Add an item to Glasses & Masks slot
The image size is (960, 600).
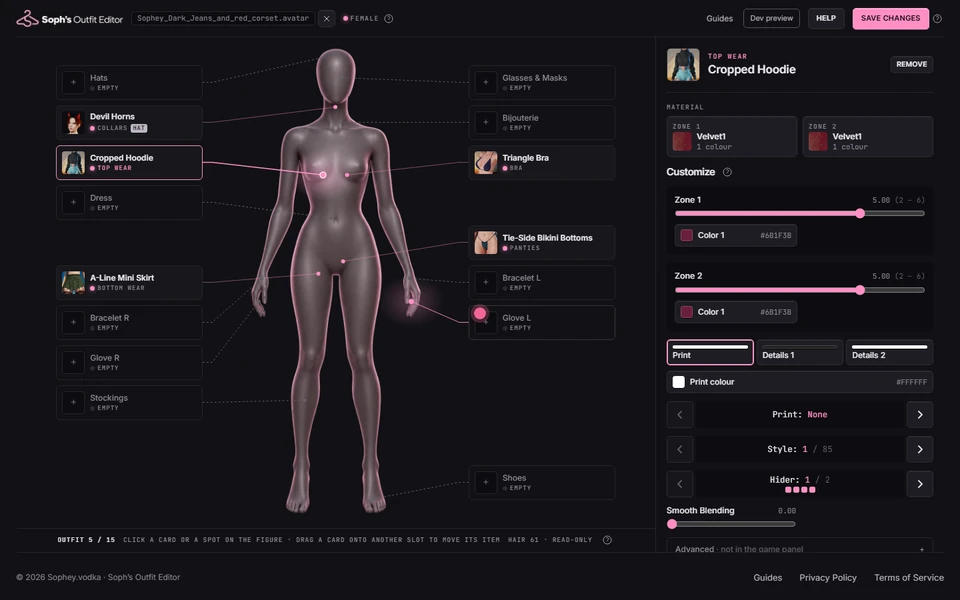(486, 82)
